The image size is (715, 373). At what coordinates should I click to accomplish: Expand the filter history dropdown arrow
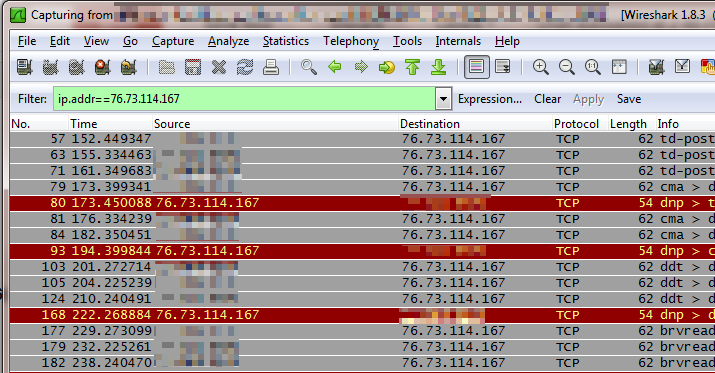pos(443,99)
